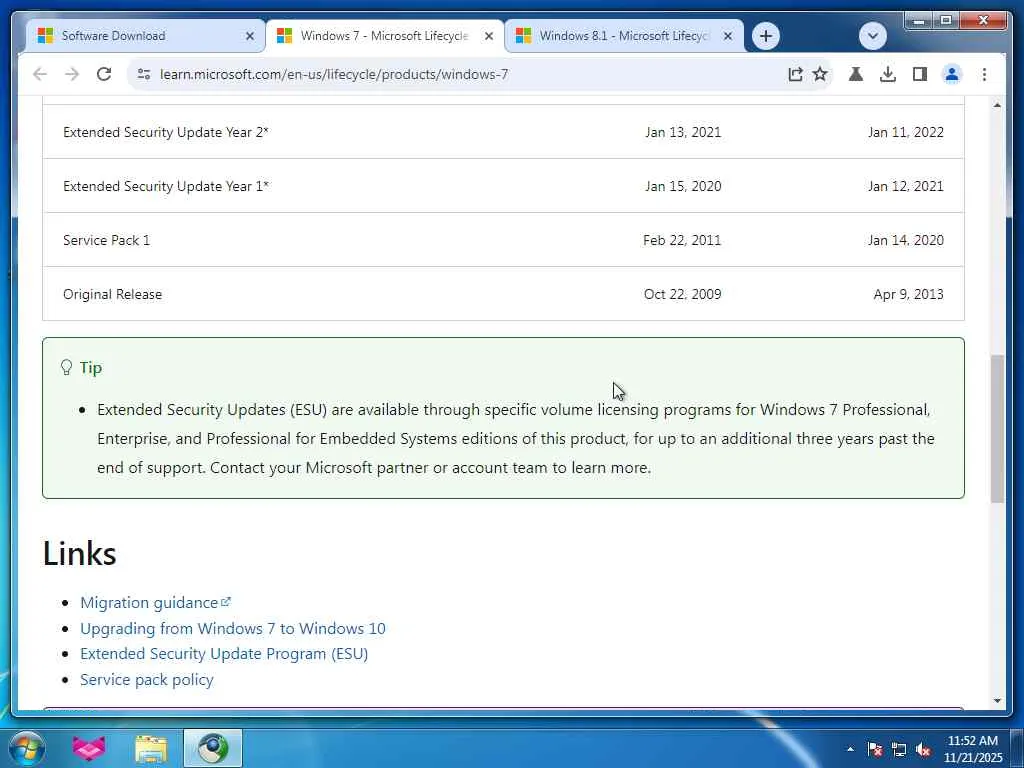Switch to the Software Download tab

[x=144, y=36]
